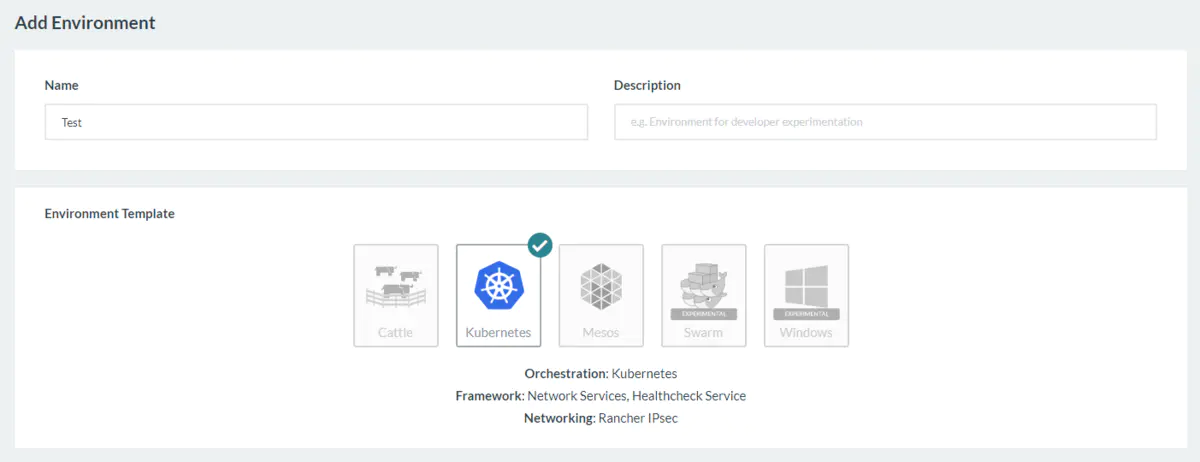Click the Environment Template label

click(110, 214)
